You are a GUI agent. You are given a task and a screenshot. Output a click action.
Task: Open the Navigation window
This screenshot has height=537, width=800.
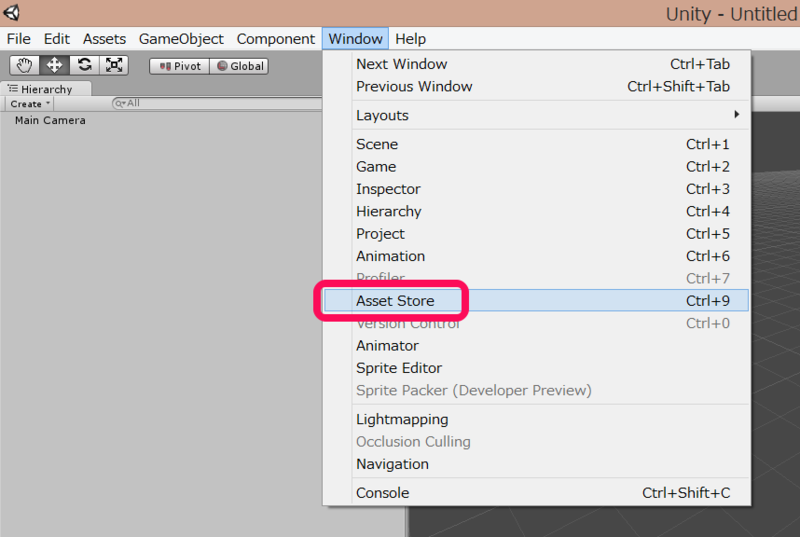pyautogui.click(x=537, y=465)
